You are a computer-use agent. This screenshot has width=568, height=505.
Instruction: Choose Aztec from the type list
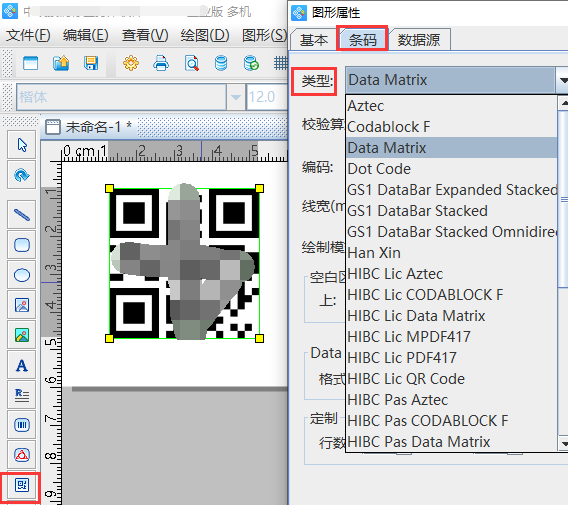pos(451,106)
